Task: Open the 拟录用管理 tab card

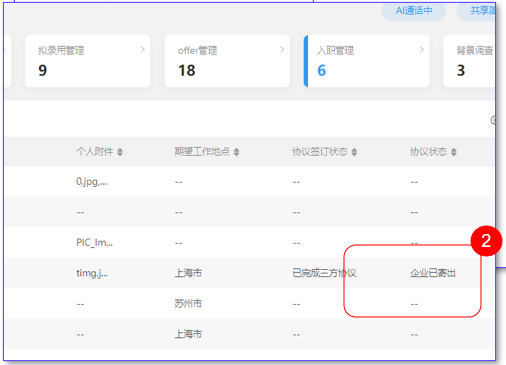Action: click(88, 61)
